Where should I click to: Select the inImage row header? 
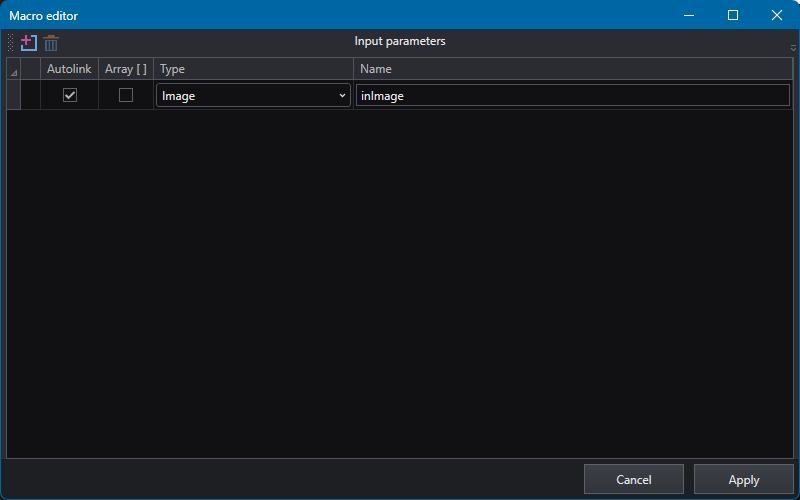14,95
